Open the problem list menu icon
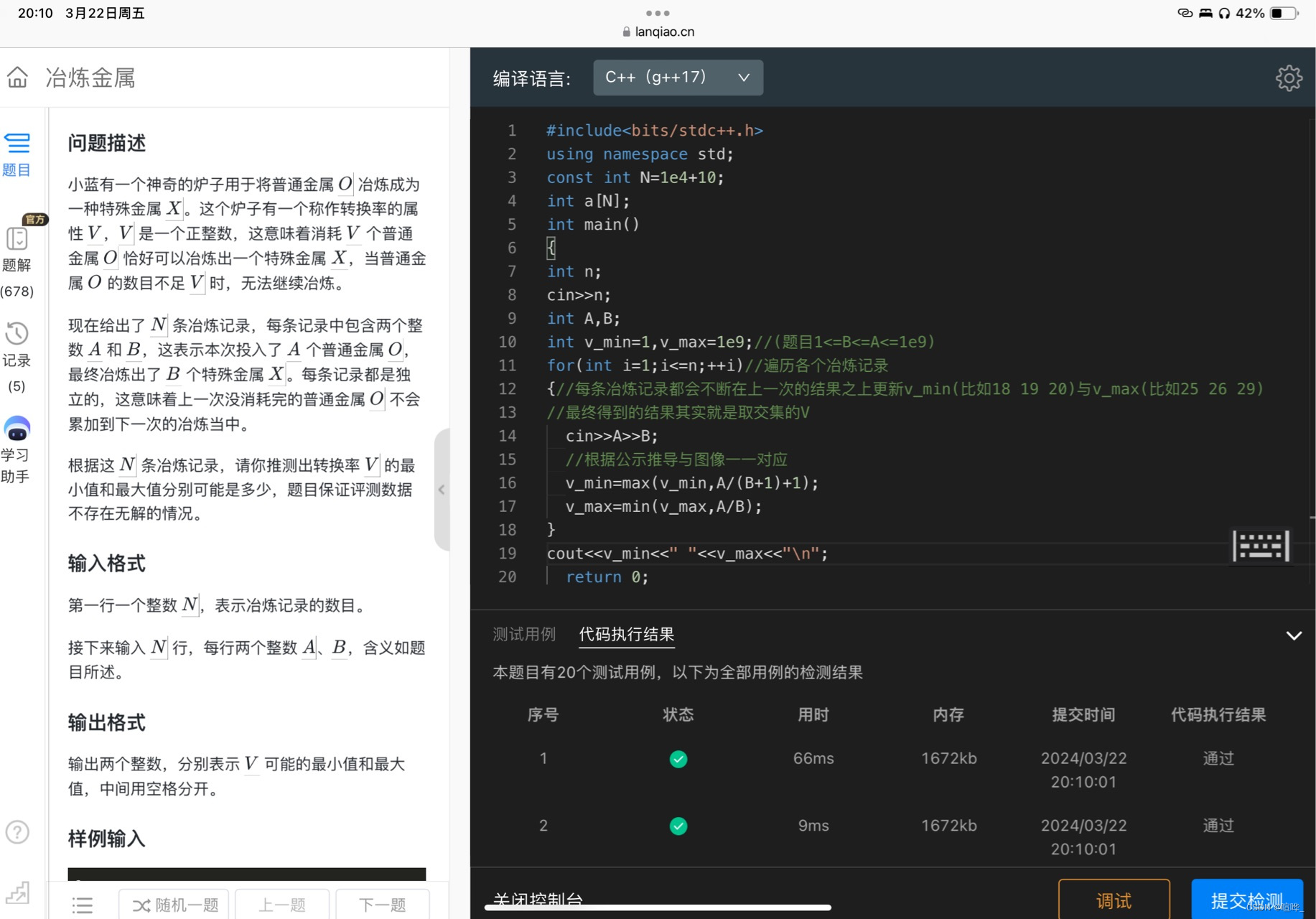This screenshot has width=1316, height=919. pyautogui.click(x=83, y=905)
